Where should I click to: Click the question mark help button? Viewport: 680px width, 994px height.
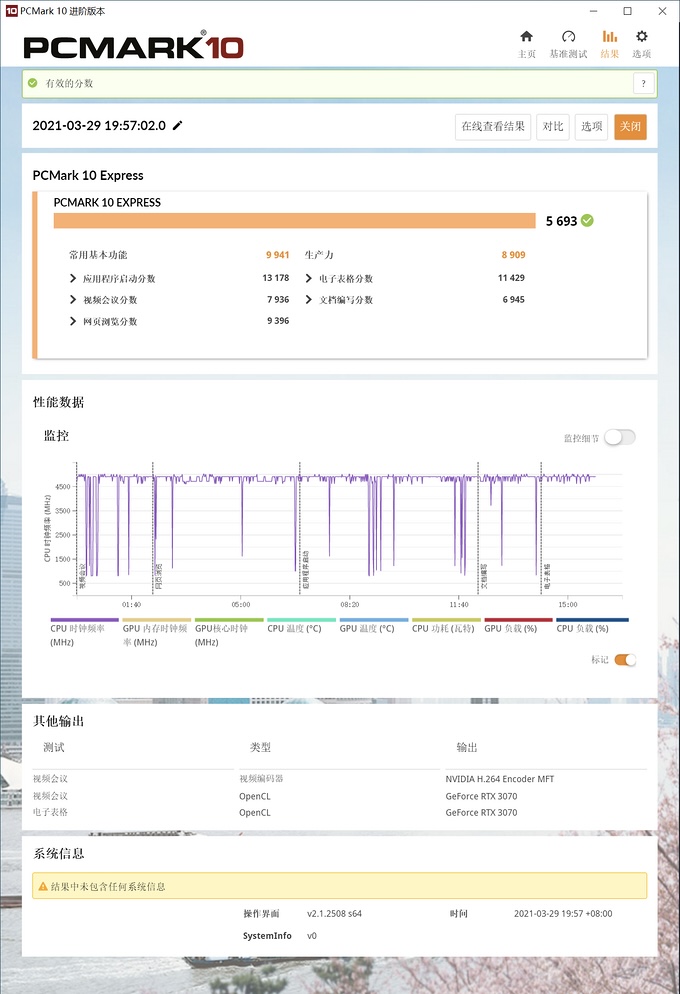pyautogui.click(x=643, y=83)
